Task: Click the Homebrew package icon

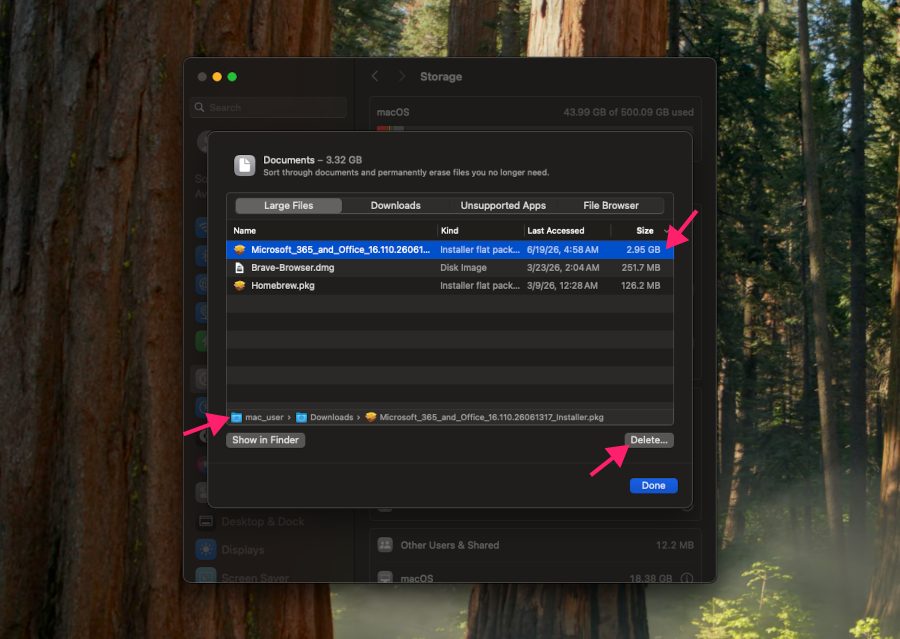Action: (239, 285)
